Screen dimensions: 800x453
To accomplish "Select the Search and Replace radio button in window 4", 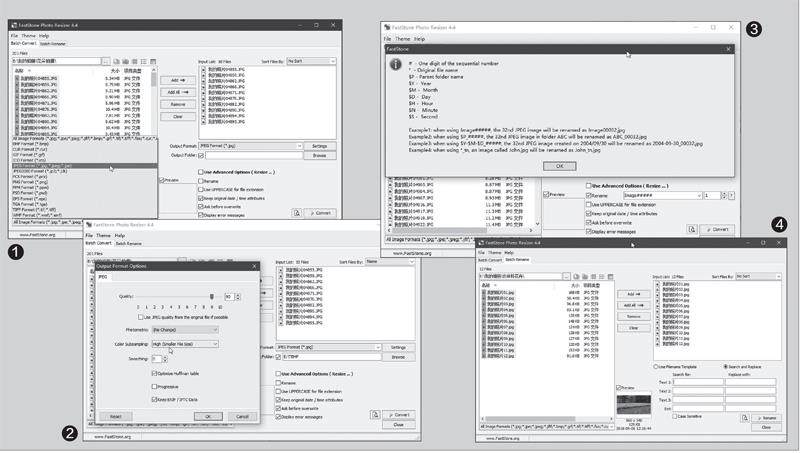I will tap(726, 367).
